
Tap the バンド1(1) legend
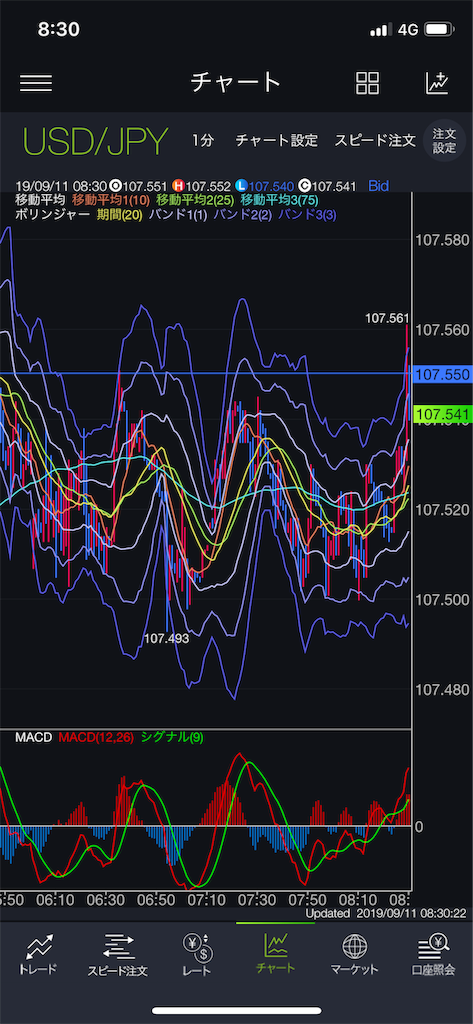tap(176, 214)
